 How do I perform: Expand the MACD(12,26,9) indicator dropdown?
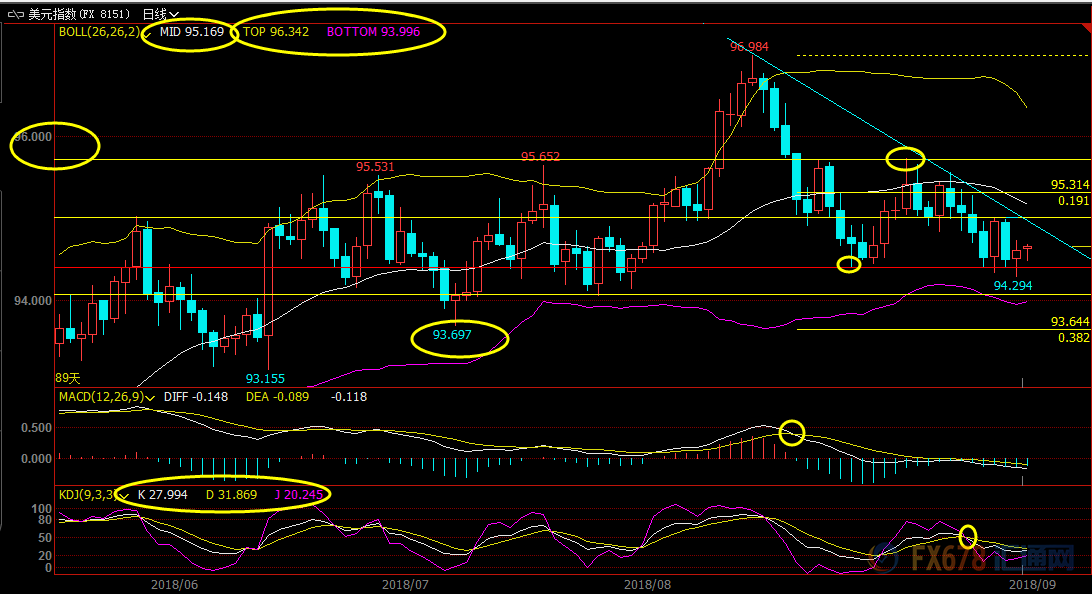(149, 397)
